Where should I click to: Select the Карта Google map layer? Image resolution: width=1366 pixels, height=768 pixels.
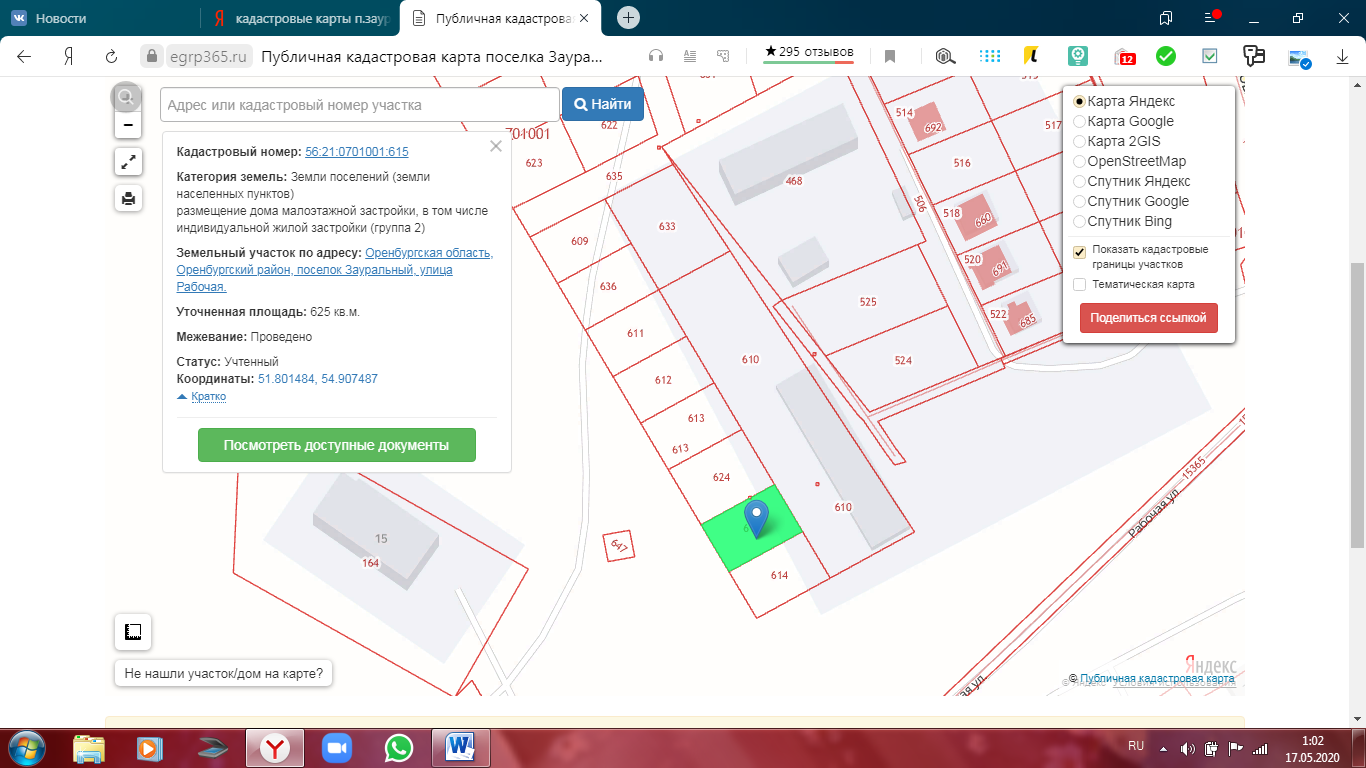1080,121
